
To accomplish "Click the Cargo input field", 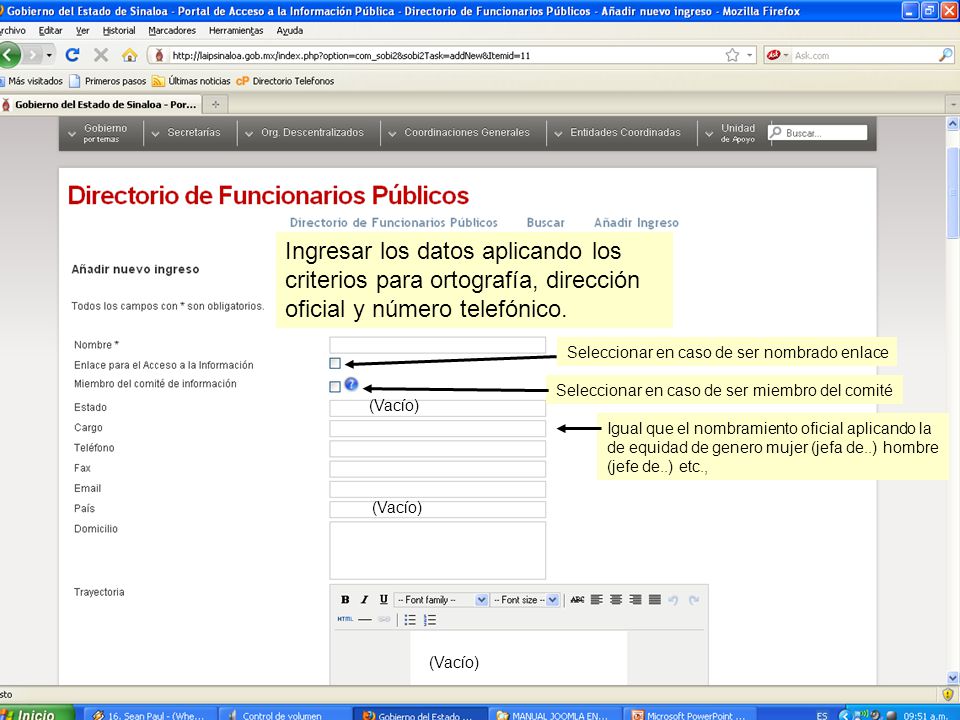I will point(437,429).
